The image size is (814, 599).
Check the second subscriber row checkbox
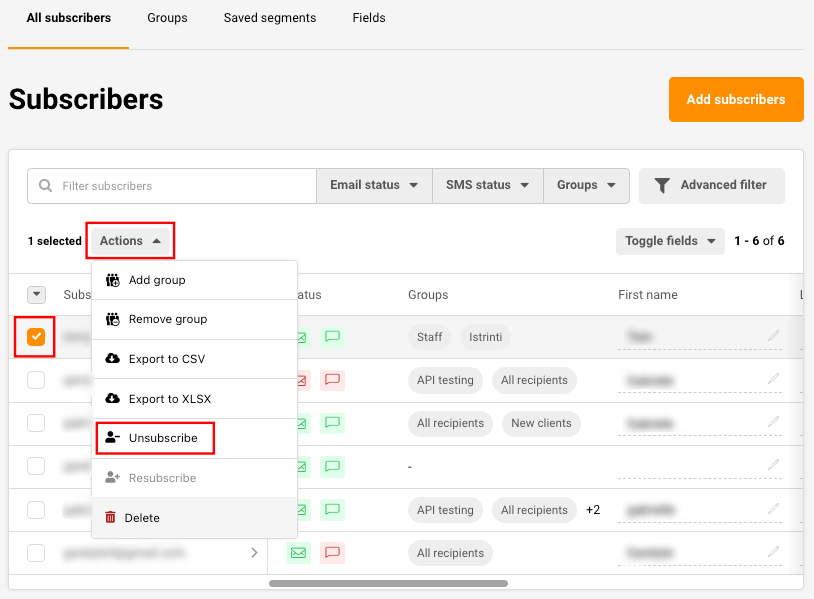(x=36, y=380)
